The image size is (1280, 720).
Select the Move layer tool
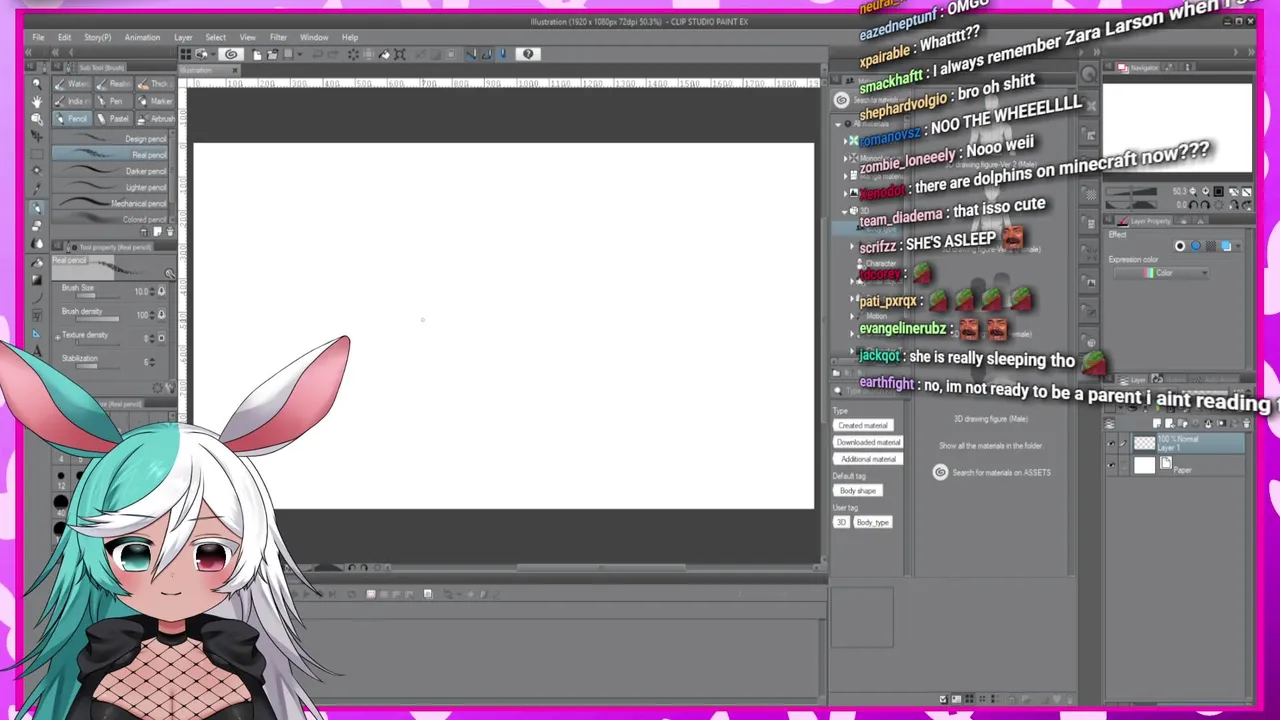click(37, 135)
